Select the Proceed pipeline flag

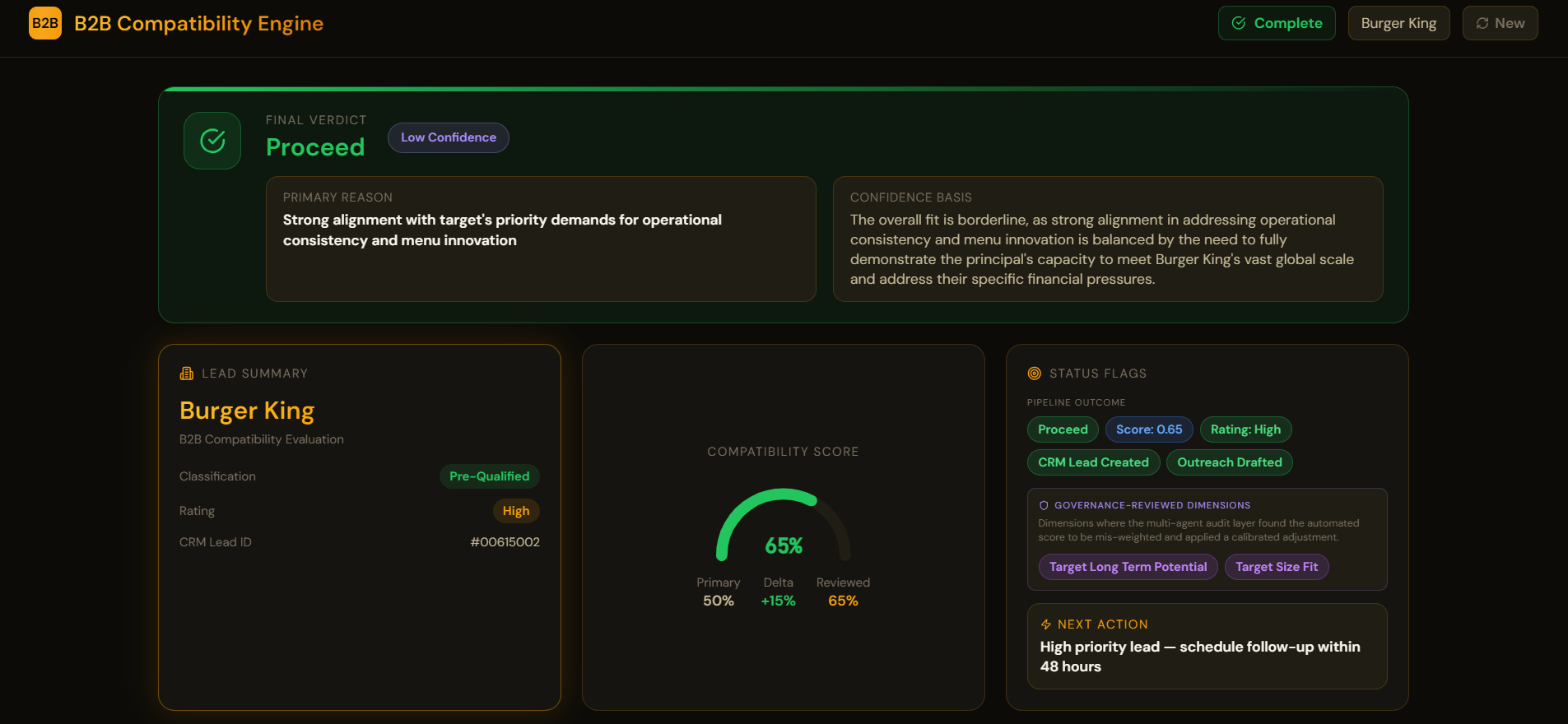pos(1063,429)
